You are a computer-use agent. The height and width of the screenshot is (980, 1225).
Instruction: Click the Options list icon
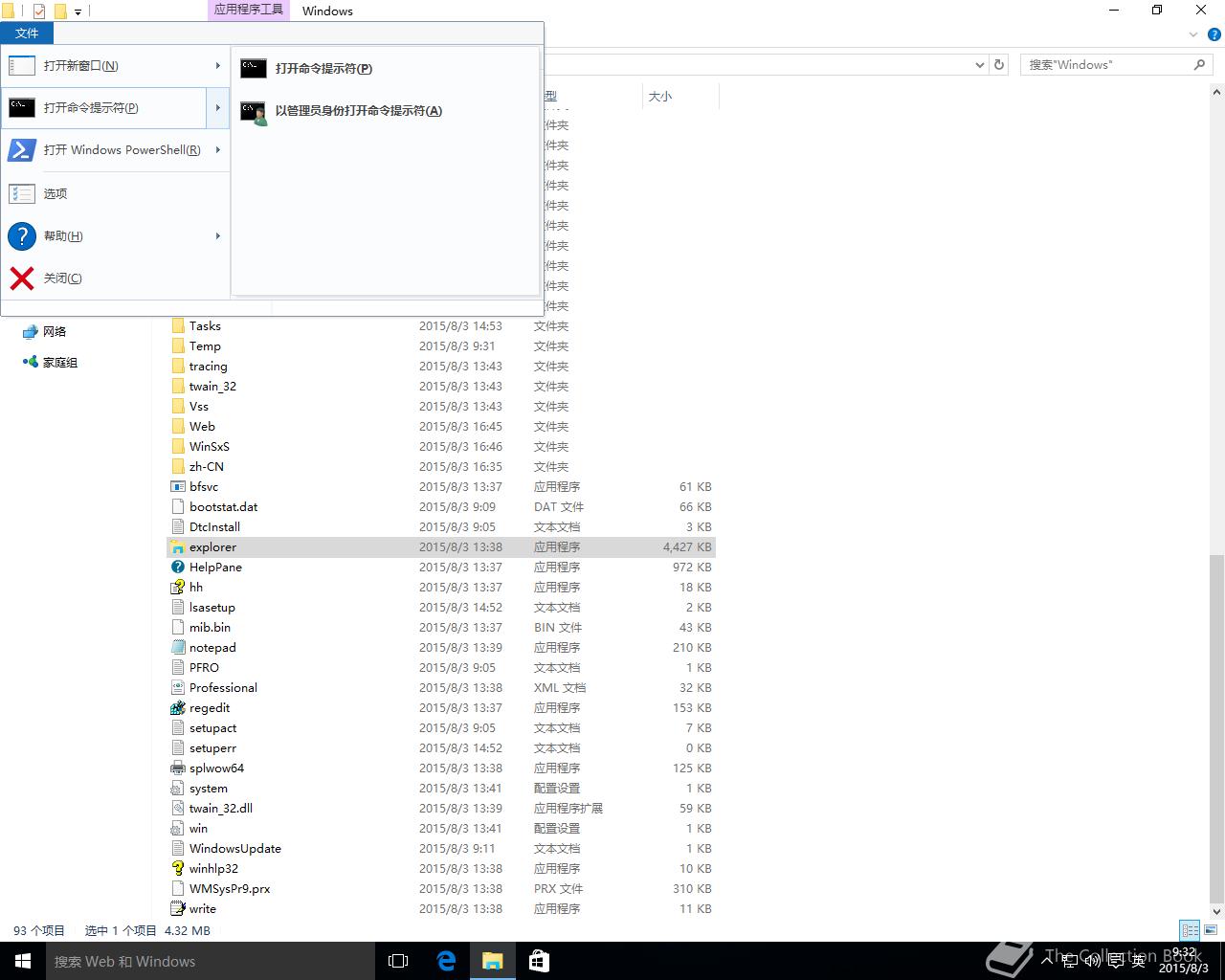pyautogui.click(x=21, y=193)
